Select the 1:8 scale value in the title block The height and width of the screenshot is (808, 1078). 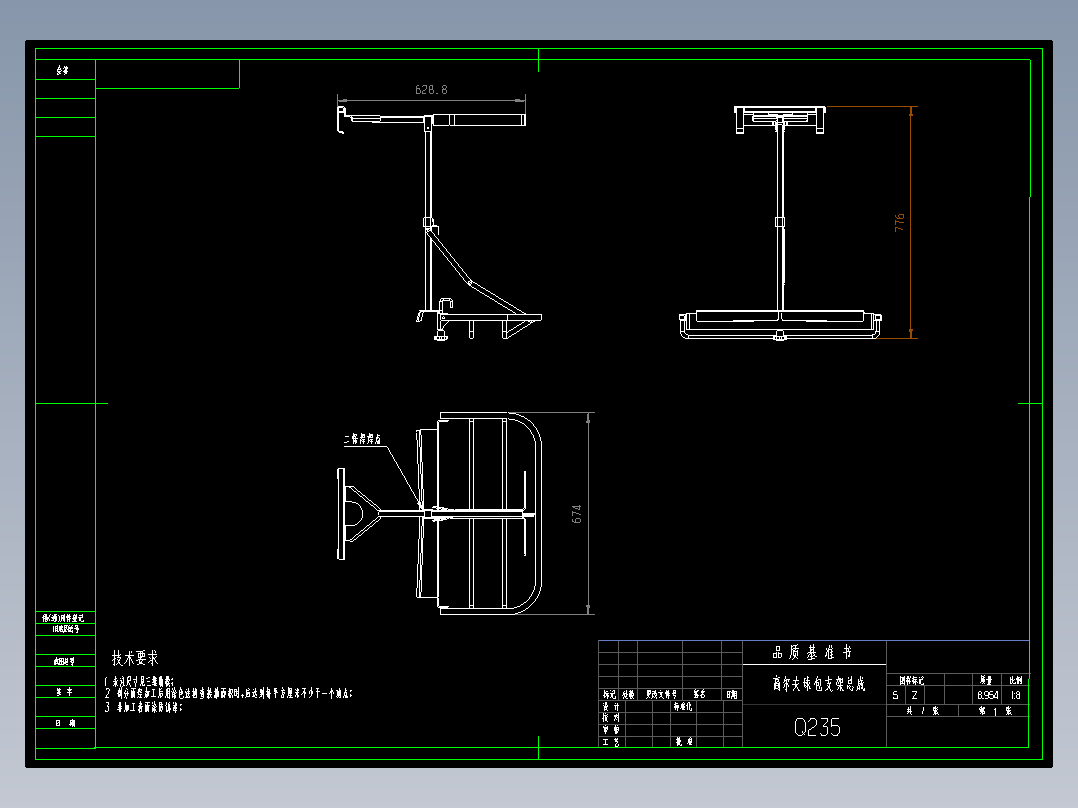[x=1015, y=695]
